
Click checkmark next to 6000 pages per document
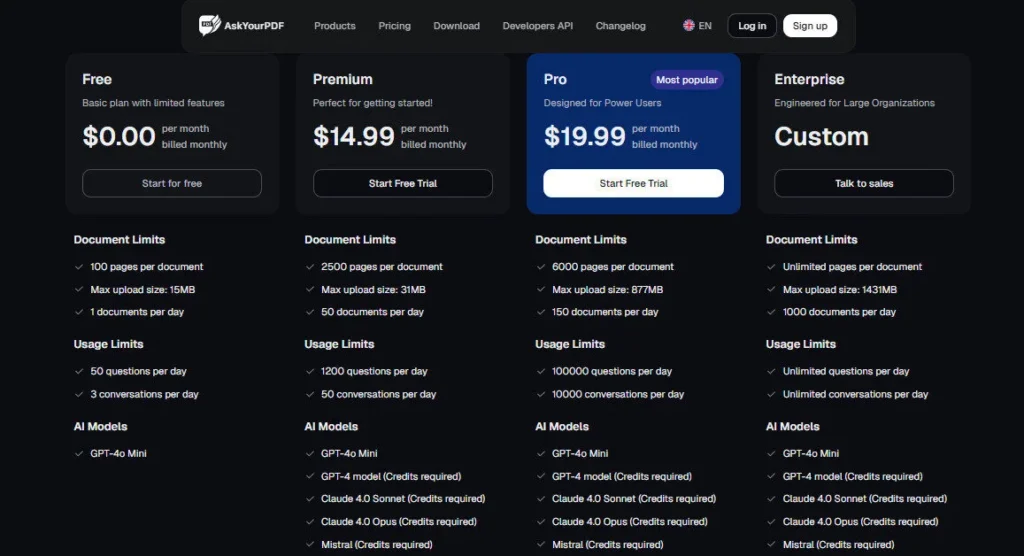coord(541,267)
